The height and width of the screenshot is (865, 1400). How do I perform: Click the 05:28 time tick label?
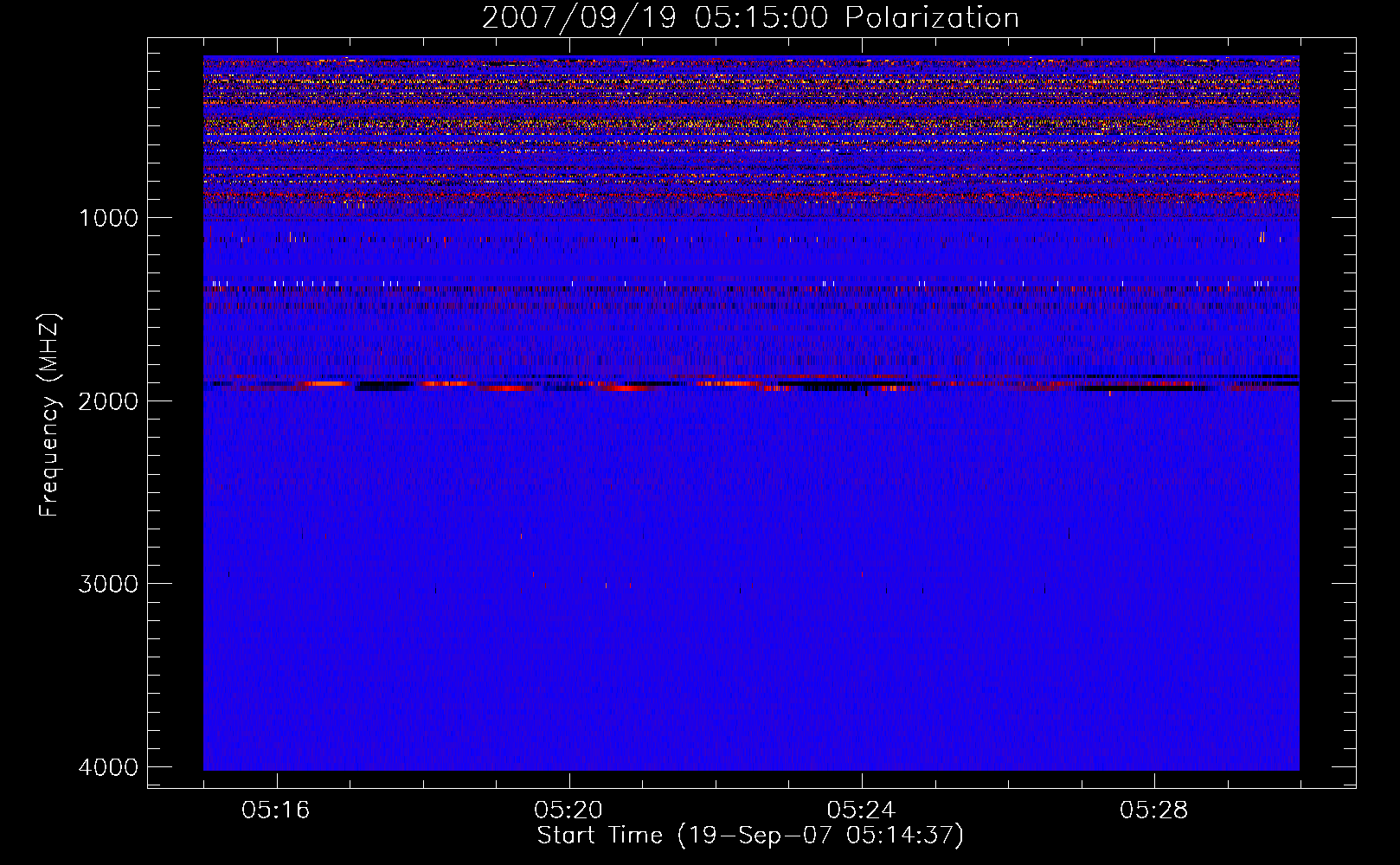[1153, 811]
